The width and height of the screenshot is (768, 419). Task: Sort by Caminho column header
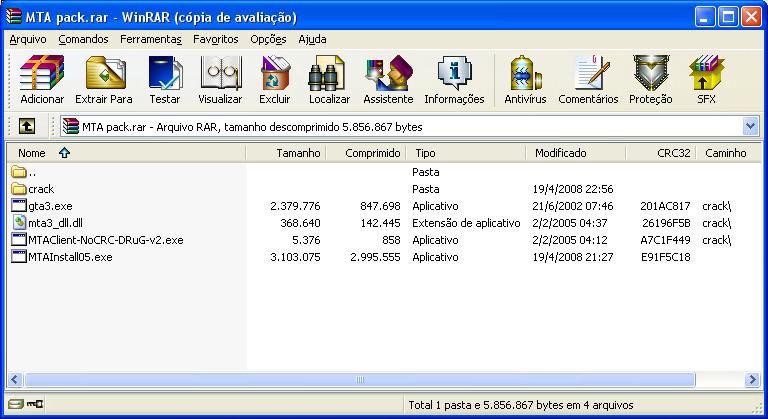(x=729, y=153)
